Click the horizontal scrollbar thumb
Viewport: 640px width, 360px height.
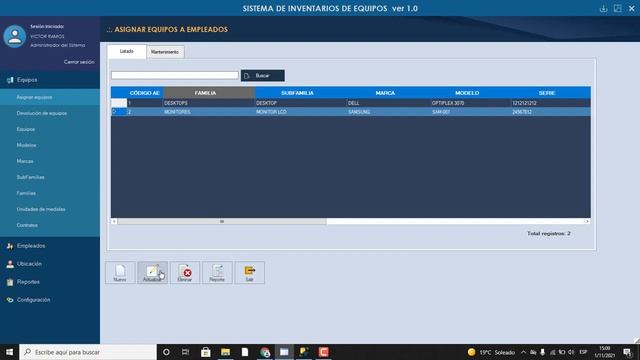coord(222,221)
